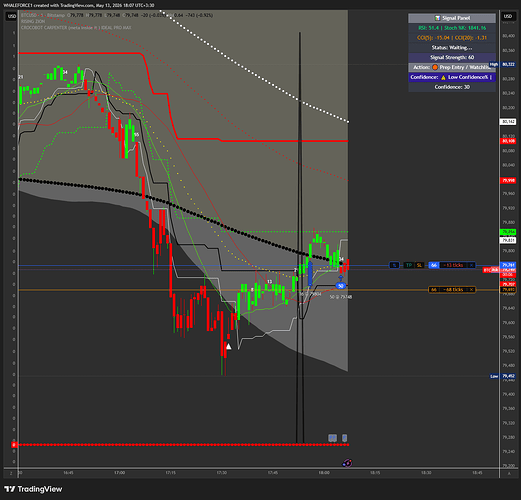This screenshot has width=521, height=500.
Task: Click the 16:45 label on the time axis
Action: [68, 473]
